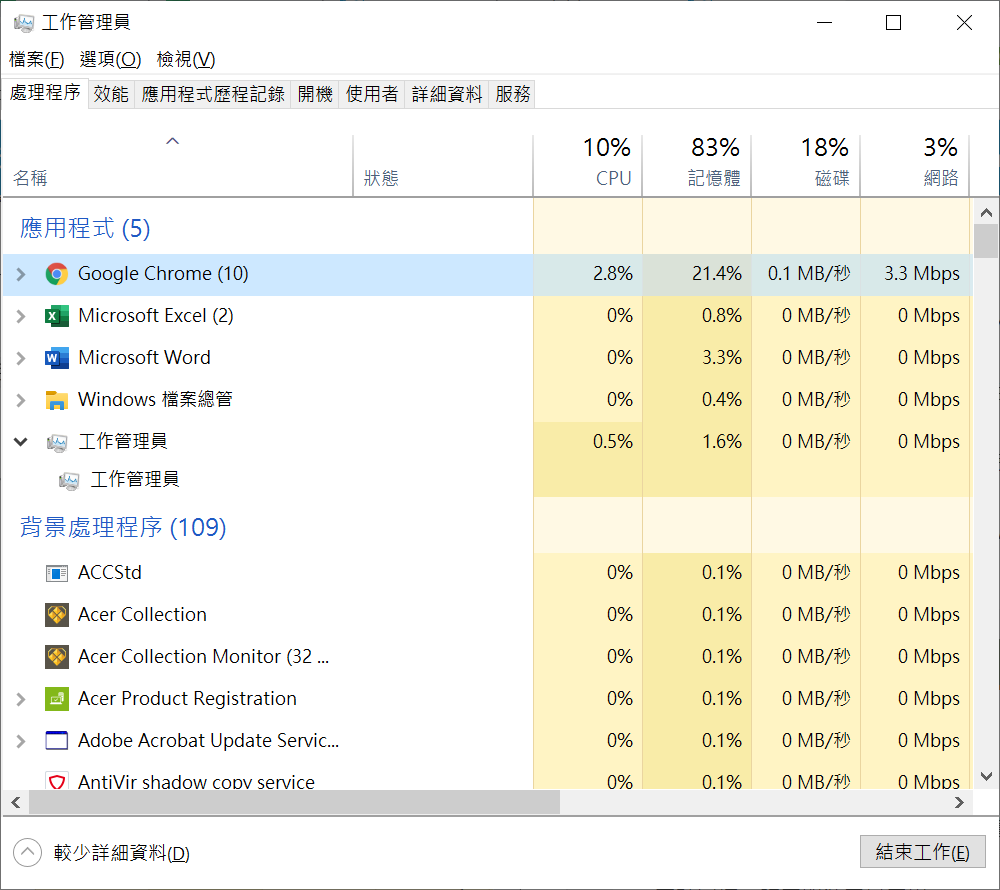Click Chrome's 3.3 Mbps network value
Image resolution: width=1000 pixels, height=890 pixels.
pyautogui.click(x=922, y=274)
